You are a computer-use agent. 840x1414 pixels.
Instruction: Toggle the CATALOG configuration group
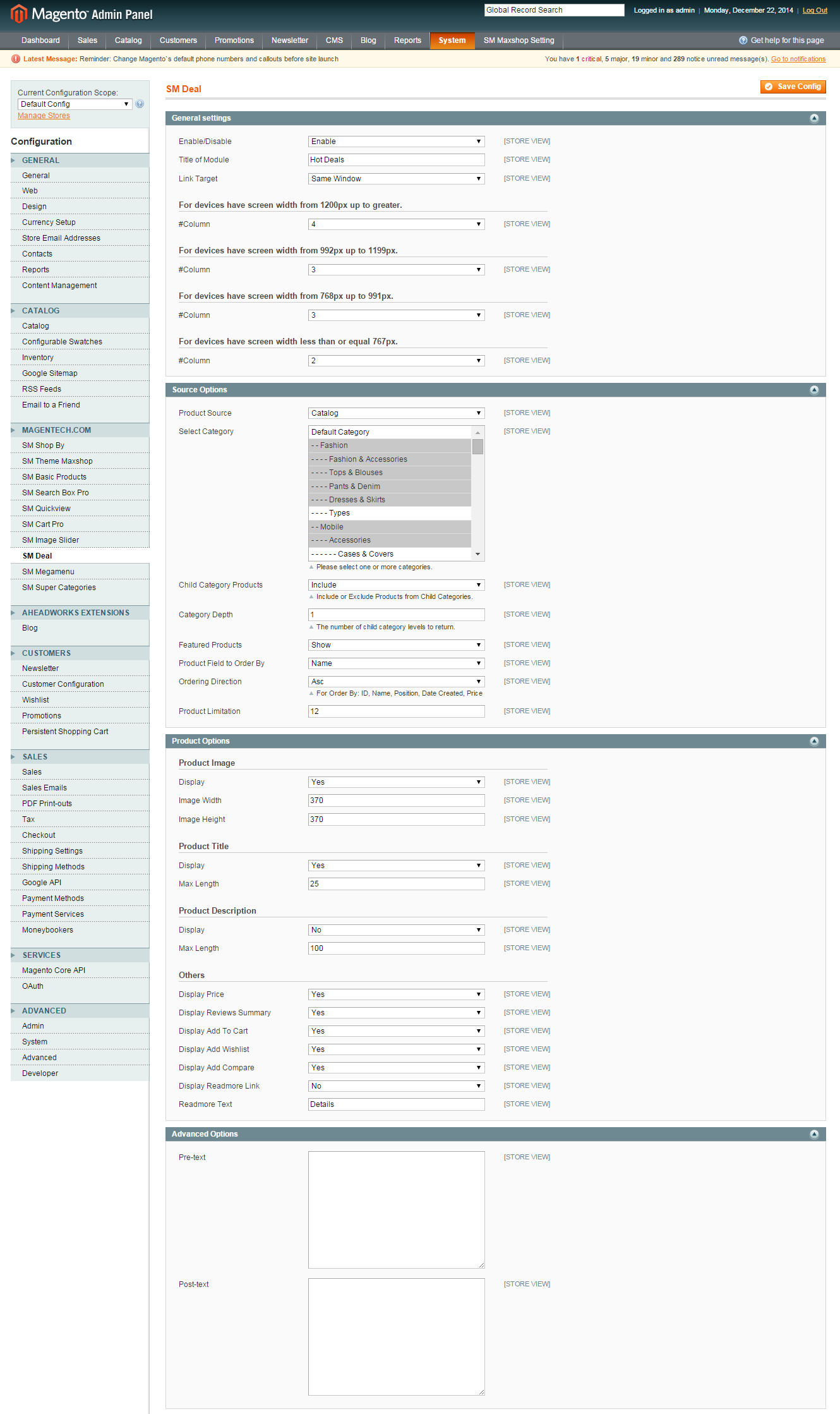click(x=80, y=311)
